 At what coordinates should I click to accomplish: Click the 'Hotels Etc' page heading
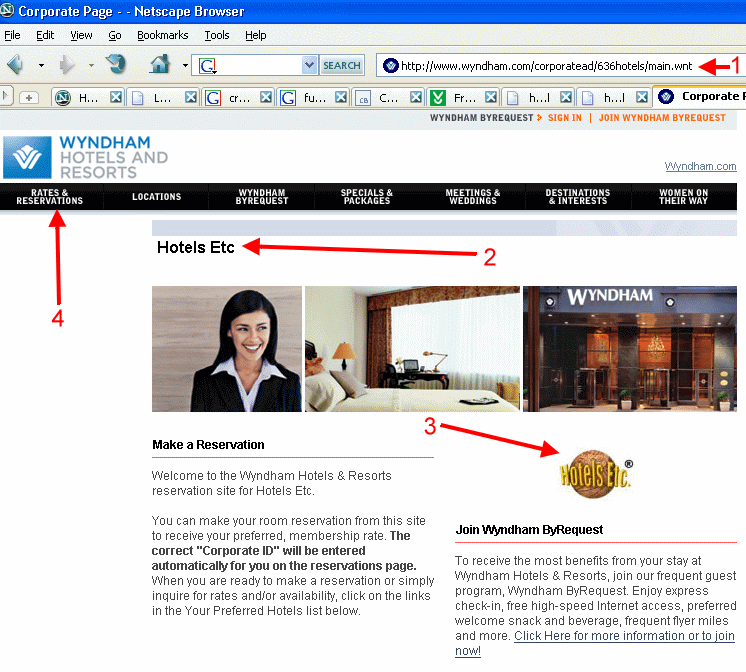[196, 247]
